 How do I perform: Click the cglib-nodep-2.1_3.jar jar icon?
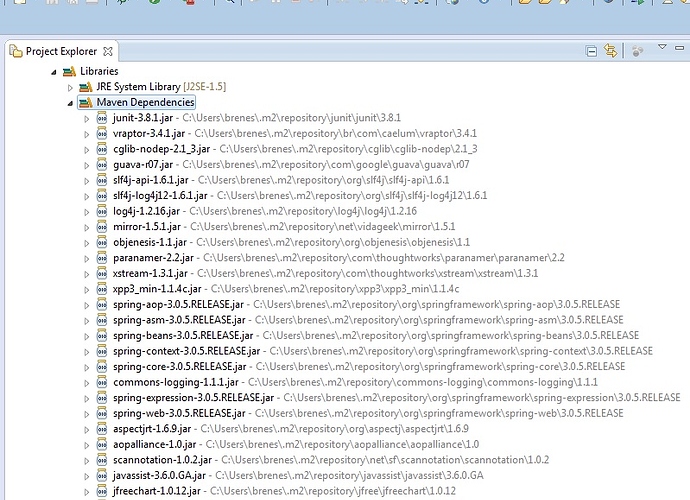tap(102, 149)
